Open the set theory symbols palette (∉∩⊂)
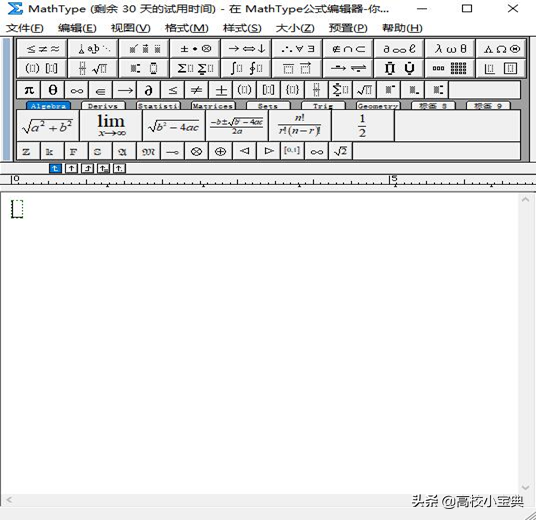536x520 pixels. pos(348,49)
